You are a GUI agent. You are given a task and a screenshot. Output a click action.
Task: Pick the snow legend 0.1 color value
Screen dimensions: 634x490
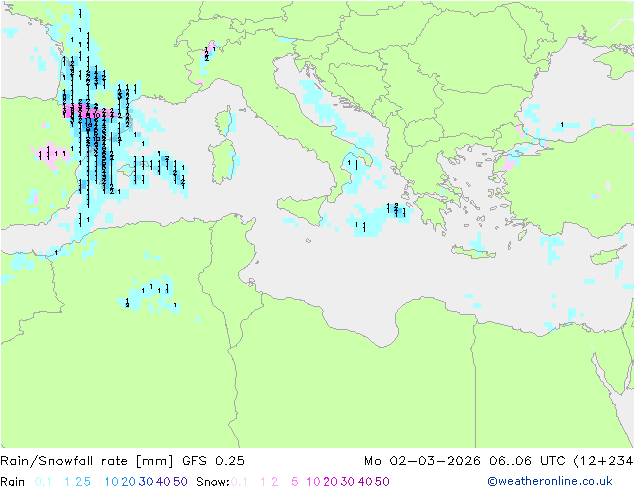click(x=239, y=482)
